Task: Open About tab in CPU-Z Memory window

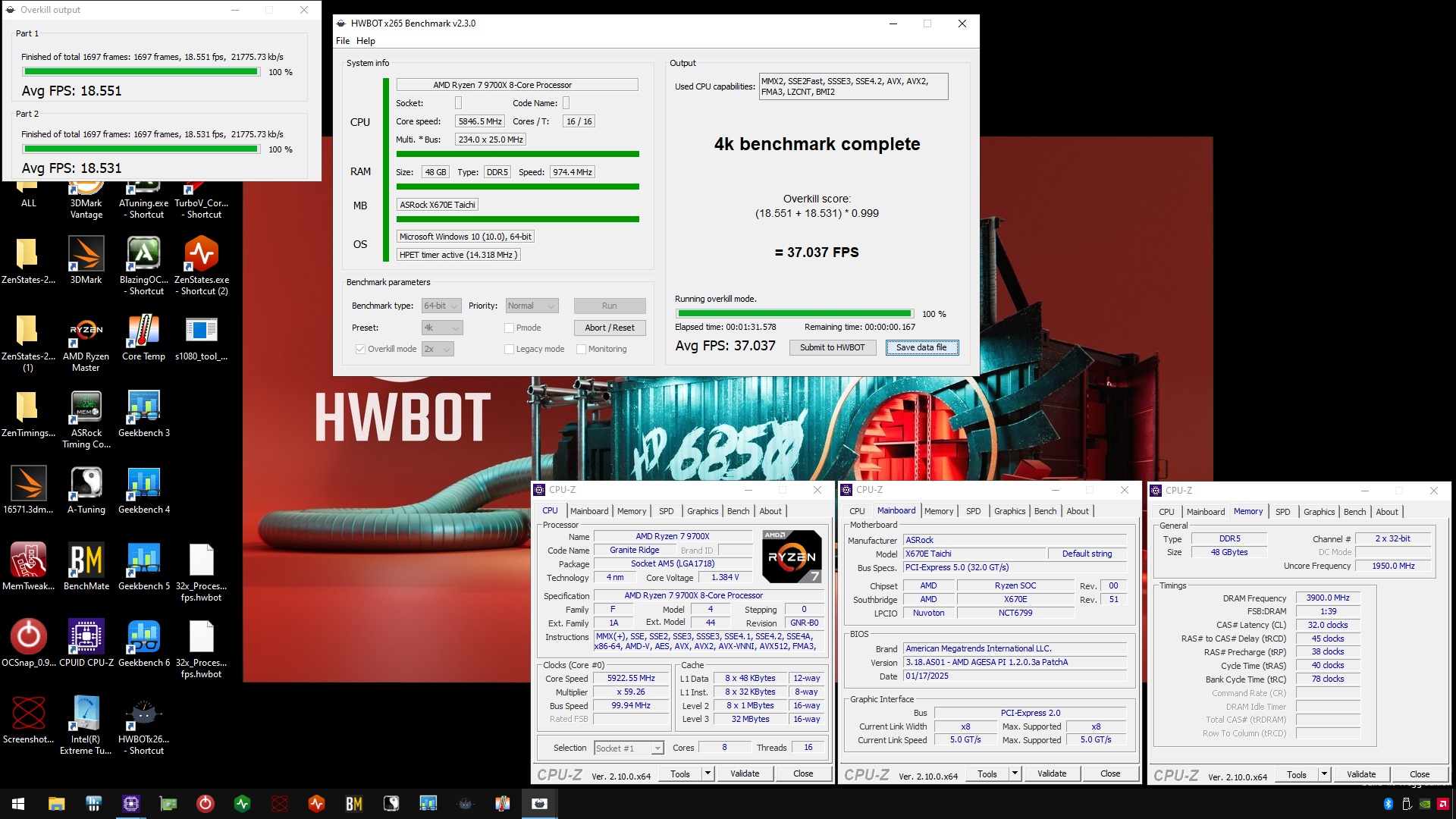Action: coord(1387,512)
